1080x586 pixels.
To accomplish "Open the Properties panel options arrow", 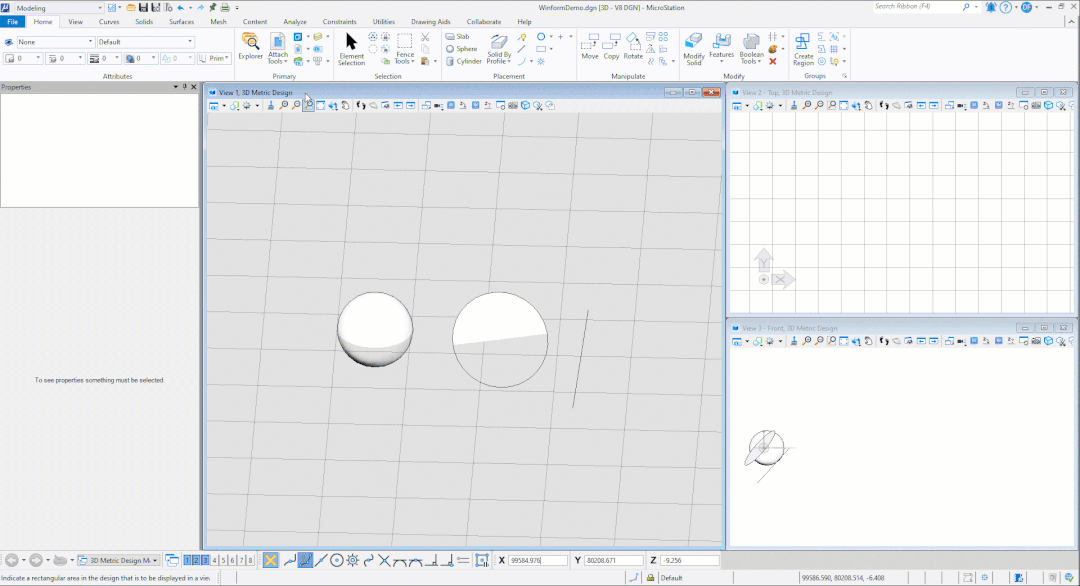I will click(x=176, y=87).
